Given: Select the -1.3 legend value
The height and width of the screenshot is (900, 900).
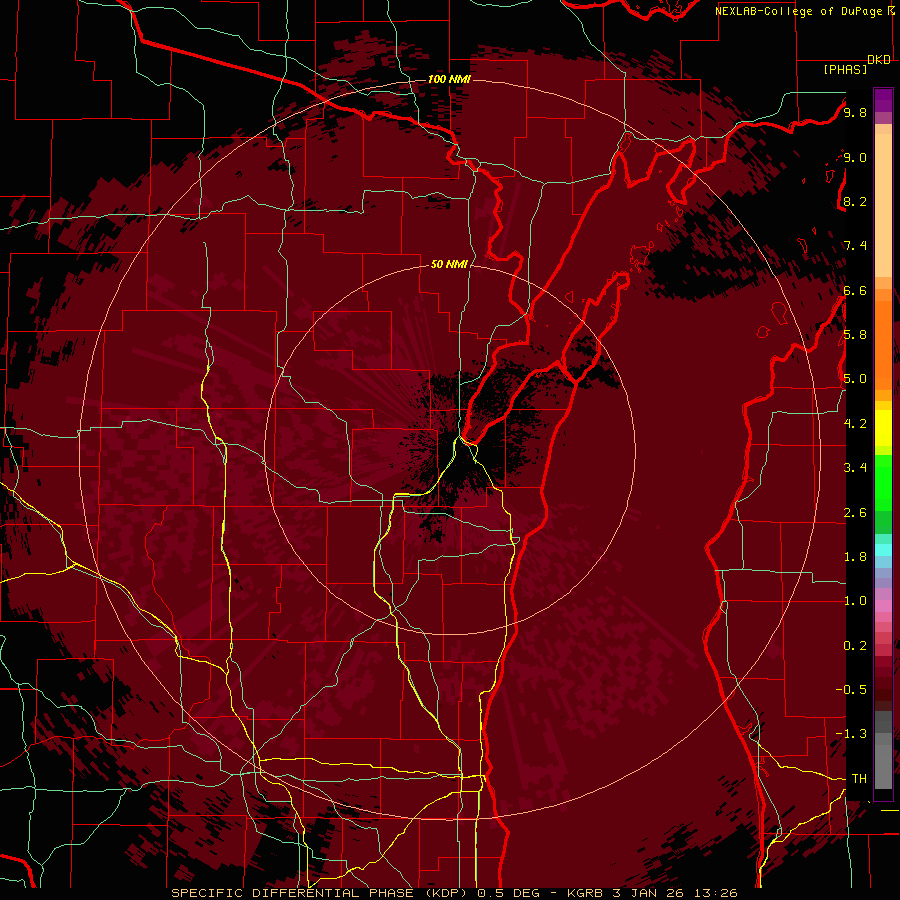Looking at the screenshot, I should tap(851, 734).
